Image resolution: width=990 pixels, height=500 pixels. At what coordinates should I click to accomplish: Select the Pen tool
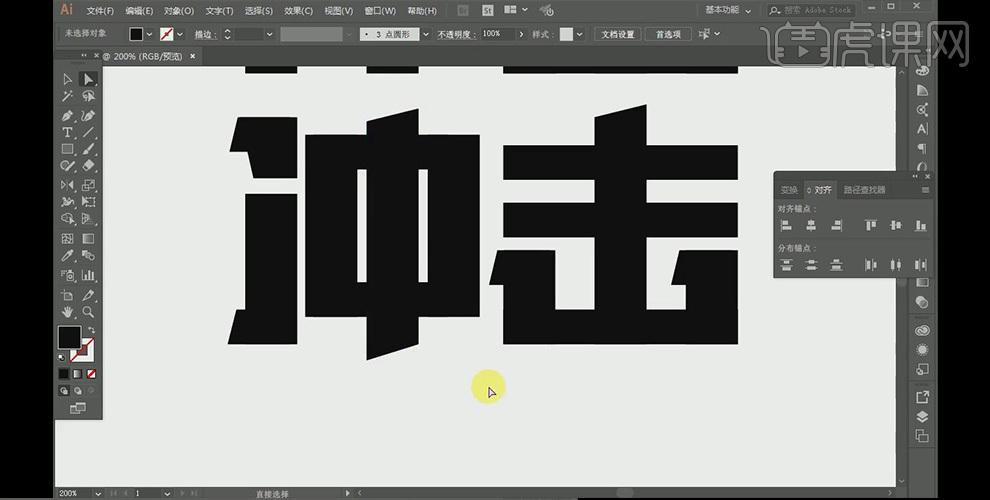pyautogui.click(x=68, y=116)
